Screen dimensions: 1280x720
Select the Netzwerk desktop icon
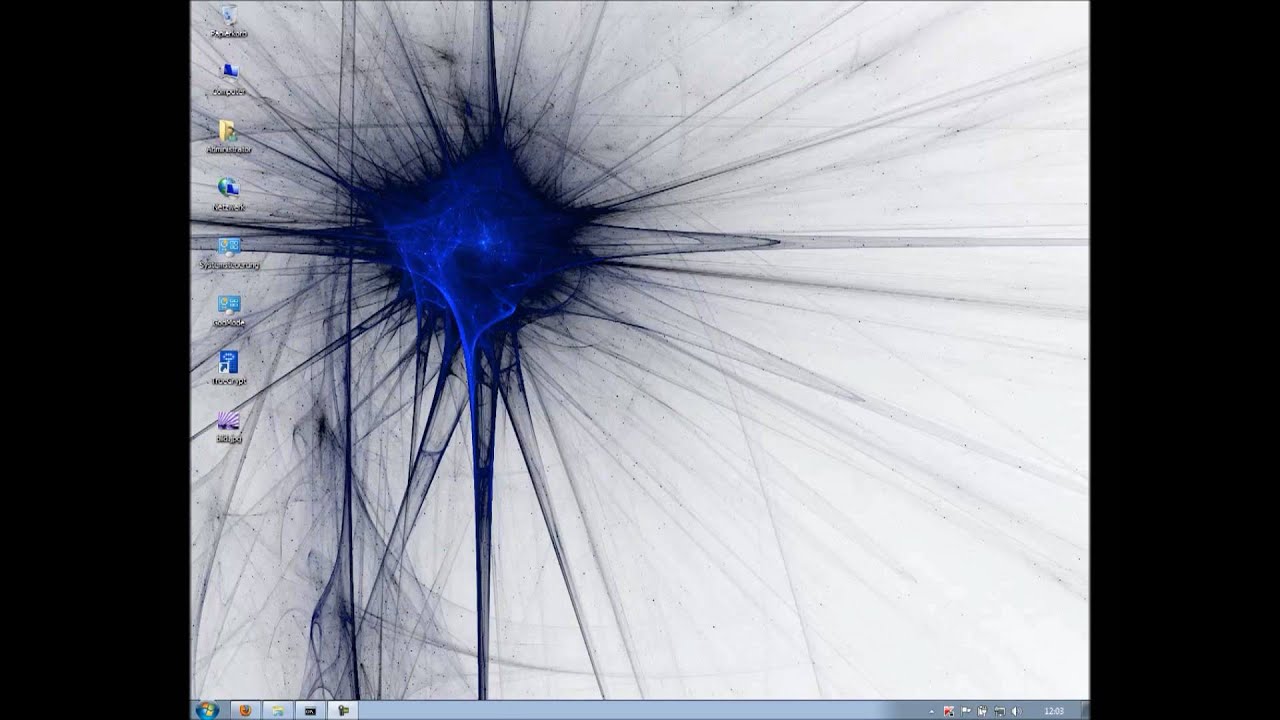[229, 194]
